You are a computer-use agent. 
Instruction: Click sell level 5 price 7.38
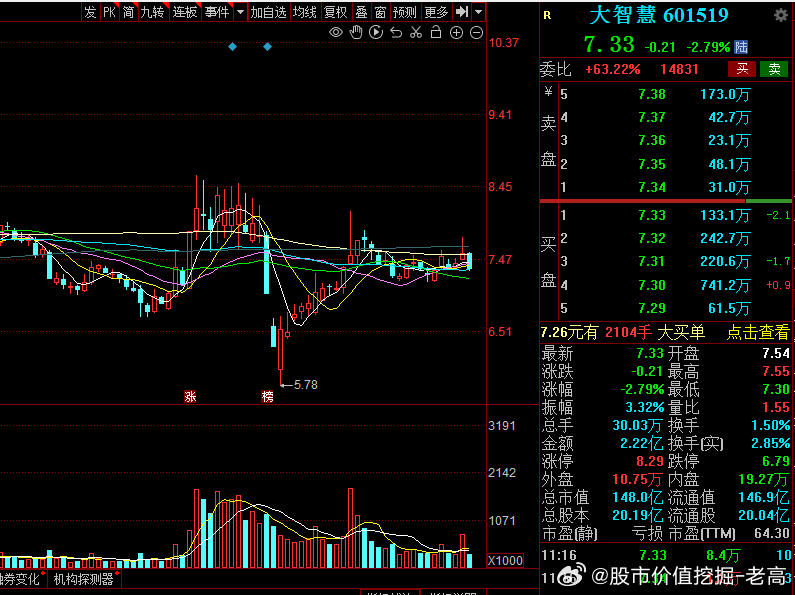click(x=652, y=94)
